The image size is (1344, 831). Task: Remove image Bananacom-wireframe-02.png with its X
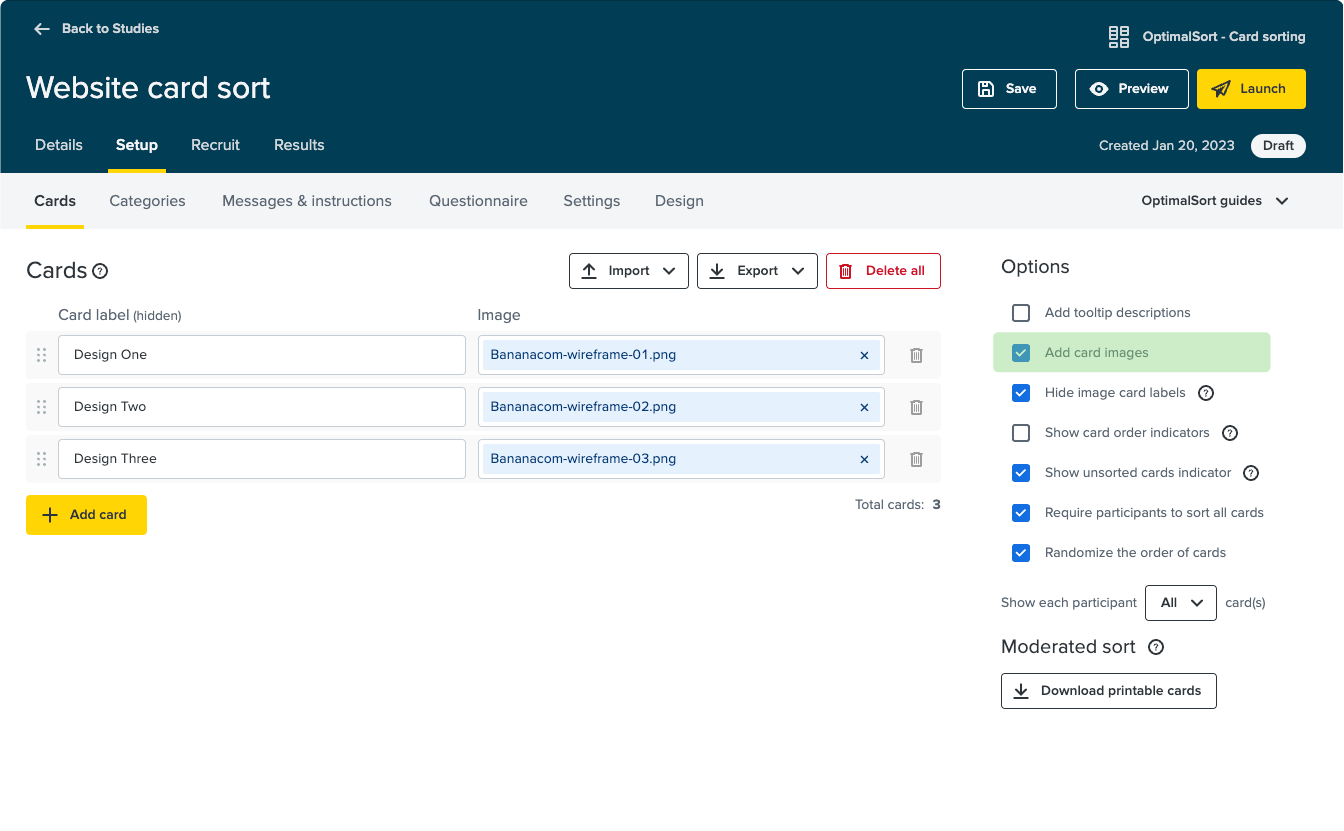tap(864, 407)
